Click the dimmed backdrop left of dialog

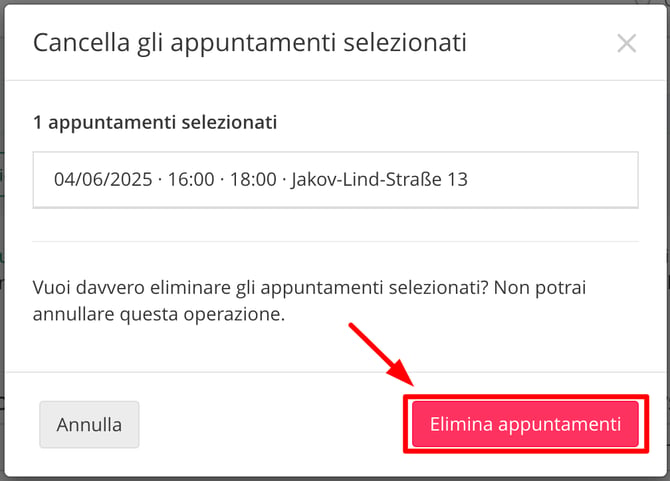(2, 239)
